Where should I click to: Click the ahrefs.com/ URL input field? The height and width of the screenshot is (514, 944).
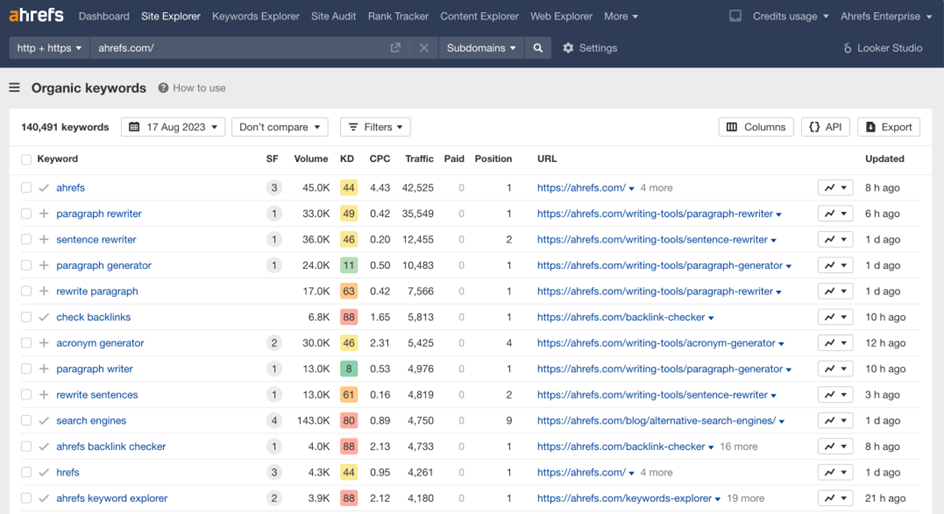241,48
